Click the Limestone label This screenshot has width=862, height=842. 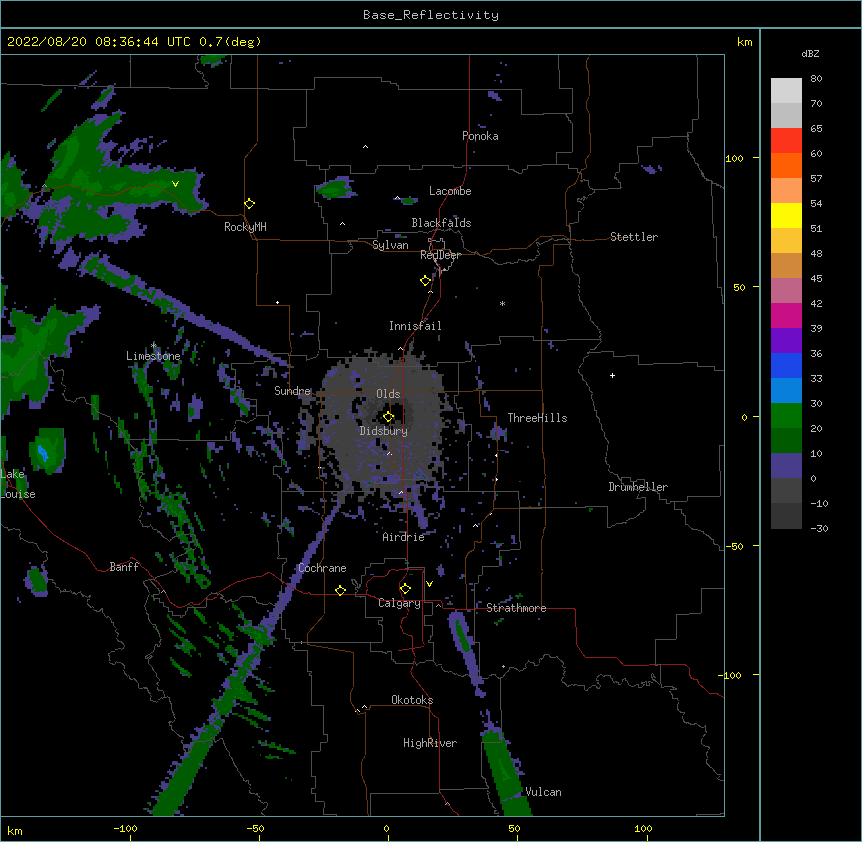(153, 356)
